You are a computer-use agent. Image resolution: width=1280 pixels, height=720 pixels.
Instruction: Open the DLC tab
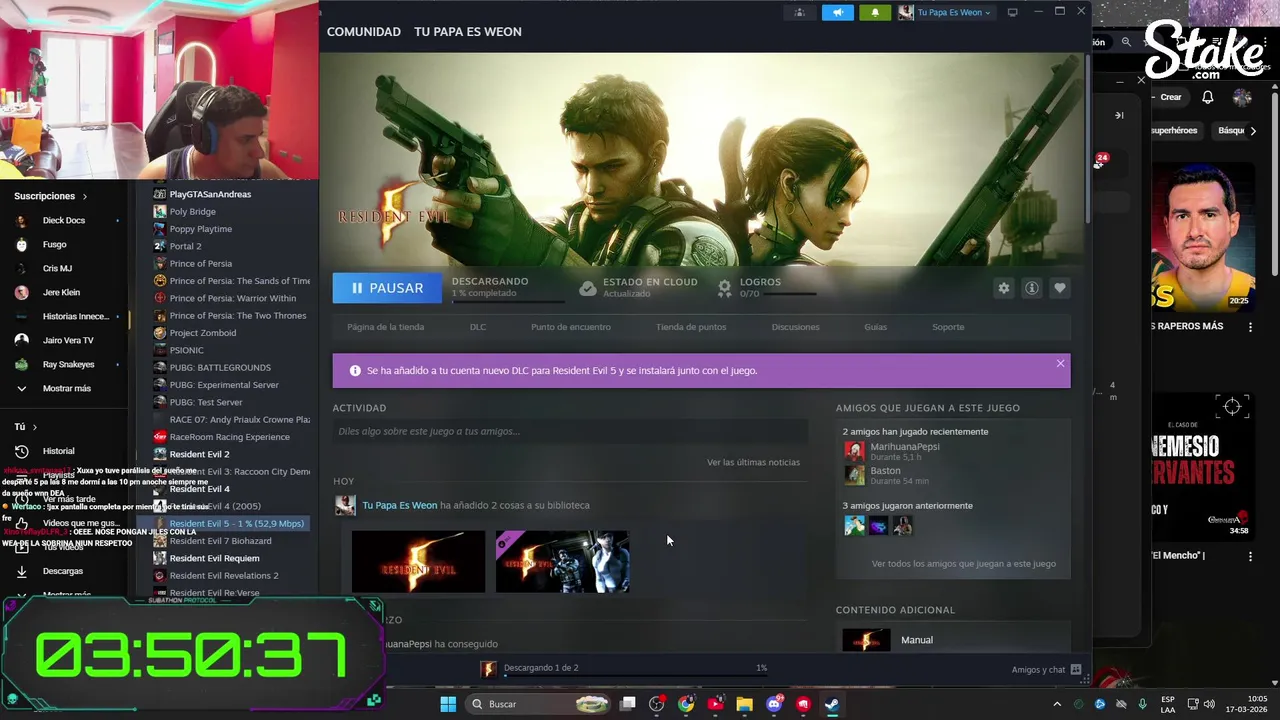pos(478,327)
